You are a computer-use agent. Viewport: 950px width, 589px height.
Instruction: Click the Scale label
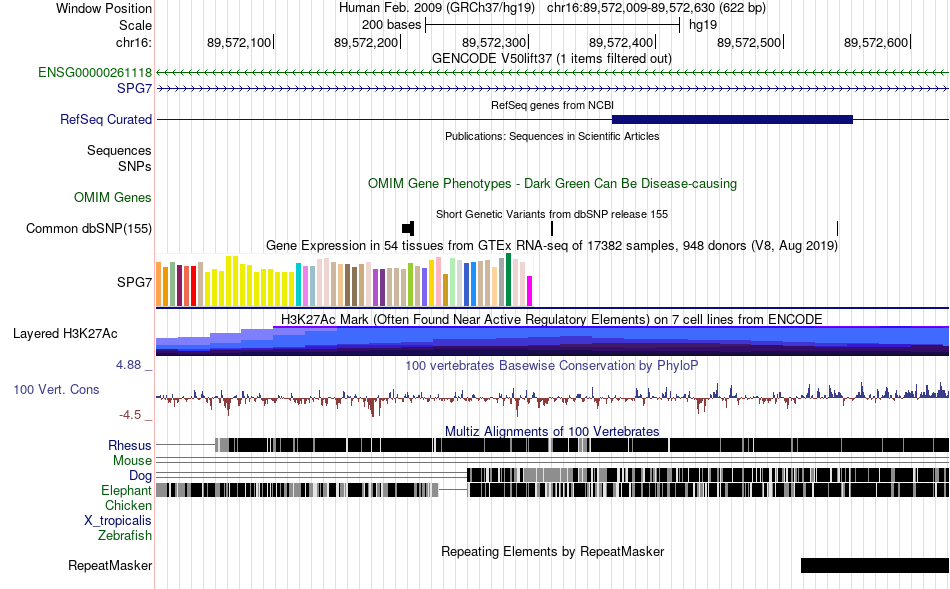pyautogui.click(x=135, y=25)
